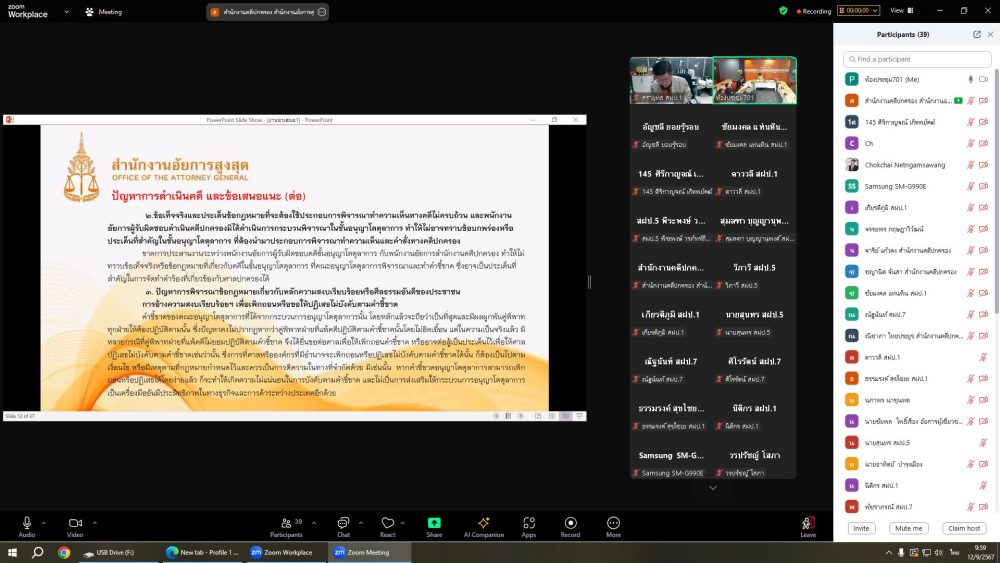Click the Mute me button
Screen dimensions: 1000x563
909,528
